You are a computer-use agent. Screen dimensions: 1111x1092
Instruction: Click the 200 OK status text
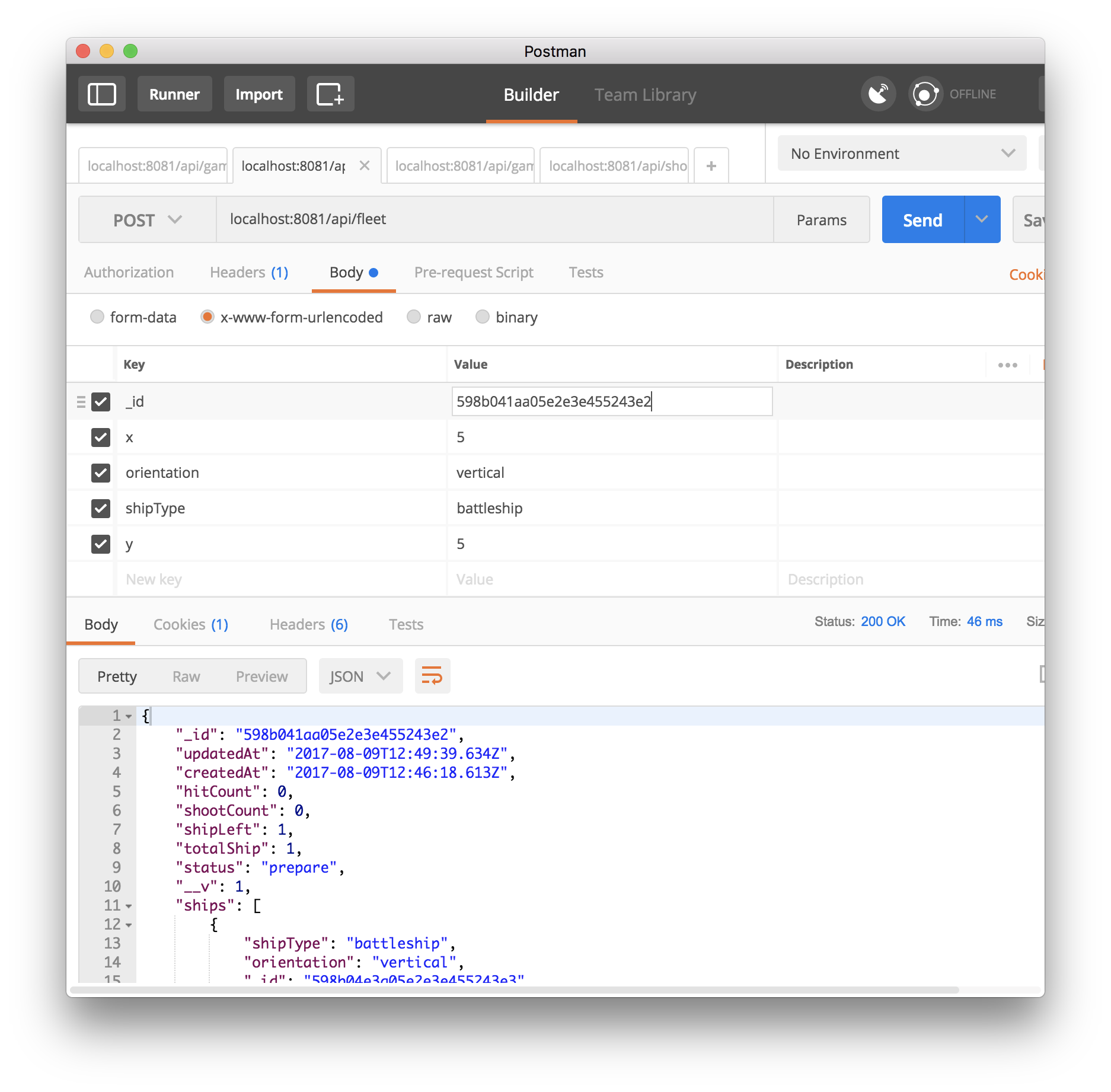click(x=883, y=621)
